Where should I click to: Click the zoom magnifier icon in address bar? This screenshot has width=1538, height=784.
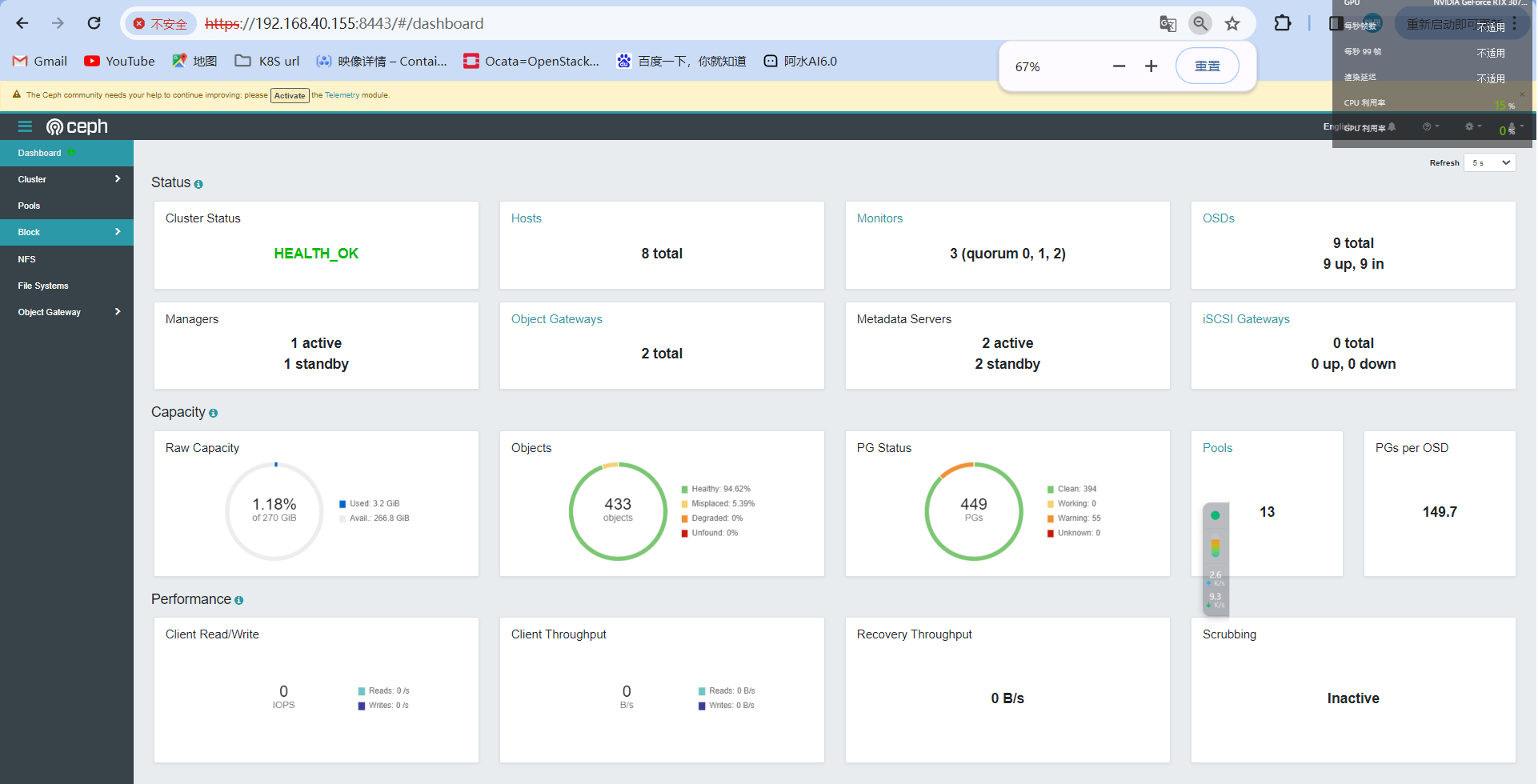(x=1200, y=23)
